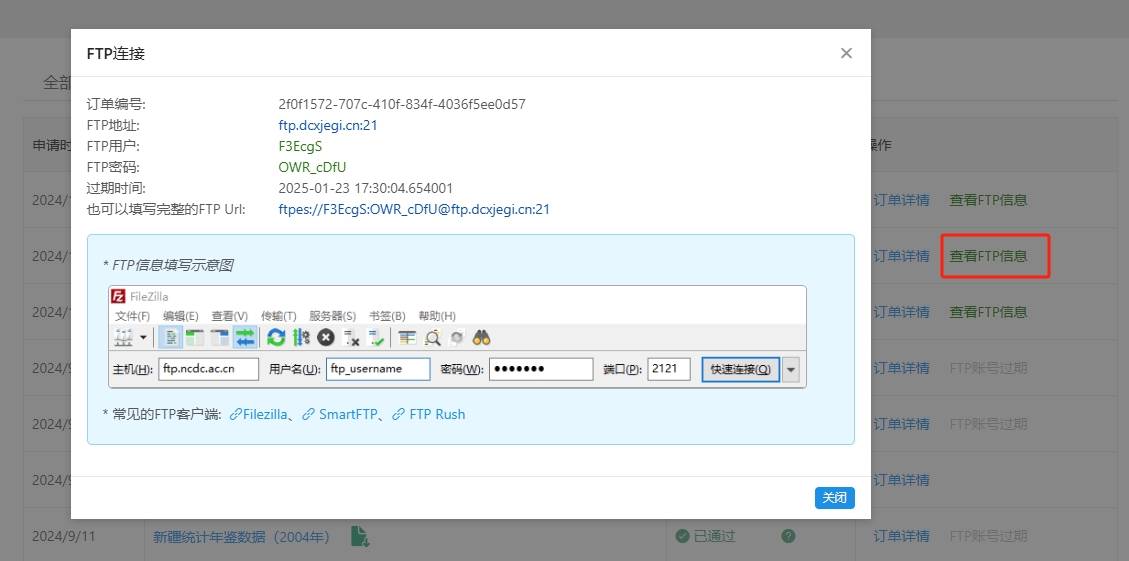Click the process queue toggle icon
The width and height of the screenshot is (1129, 561).
point(301,337)
